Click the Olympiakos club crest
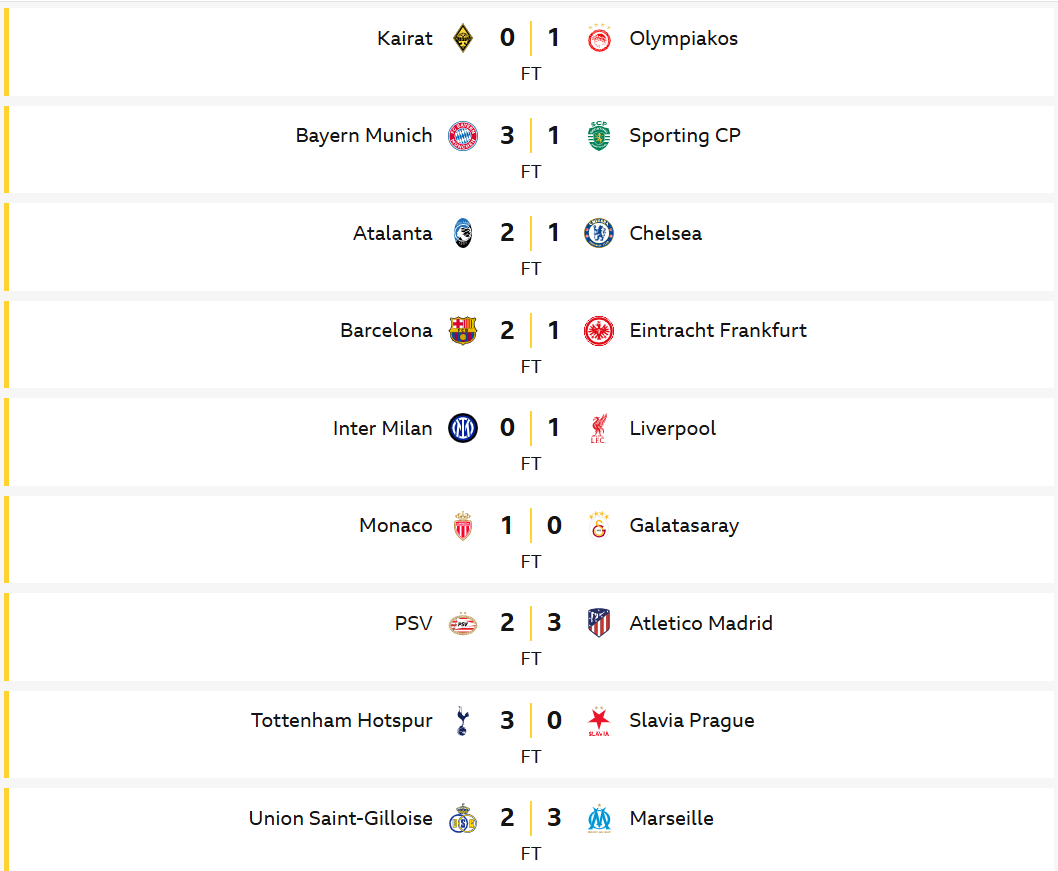Screen dimensions: 1058x871 click(x=599, y=38)
